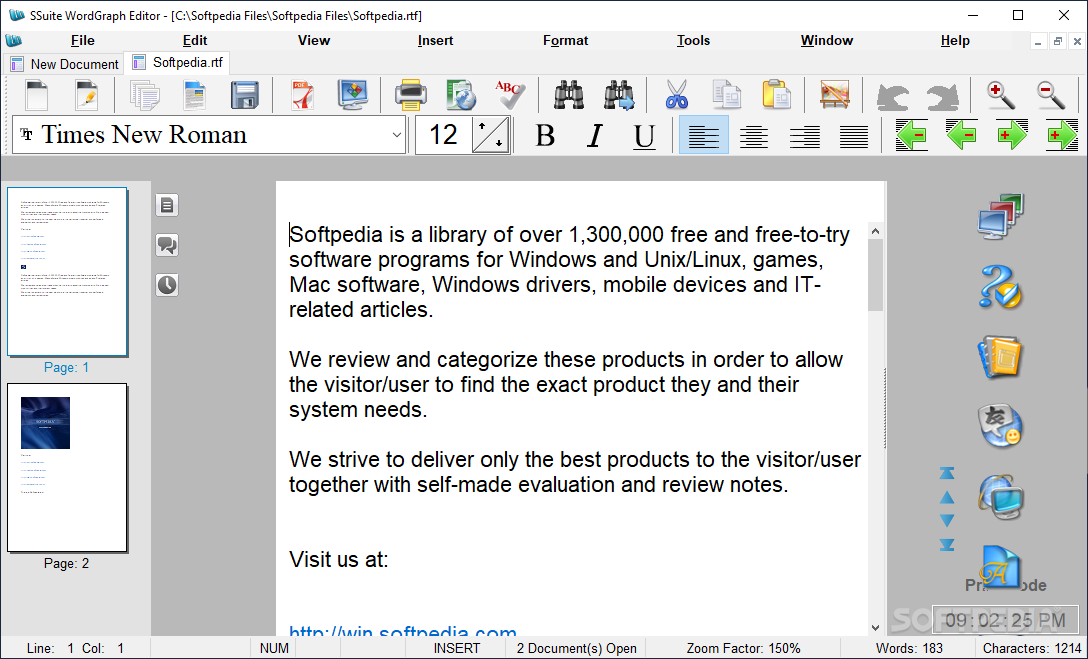Viewport: 1088px width, 659px height.
Task: Expand the Times New Roman font dropdown
Action: point(396,135)
